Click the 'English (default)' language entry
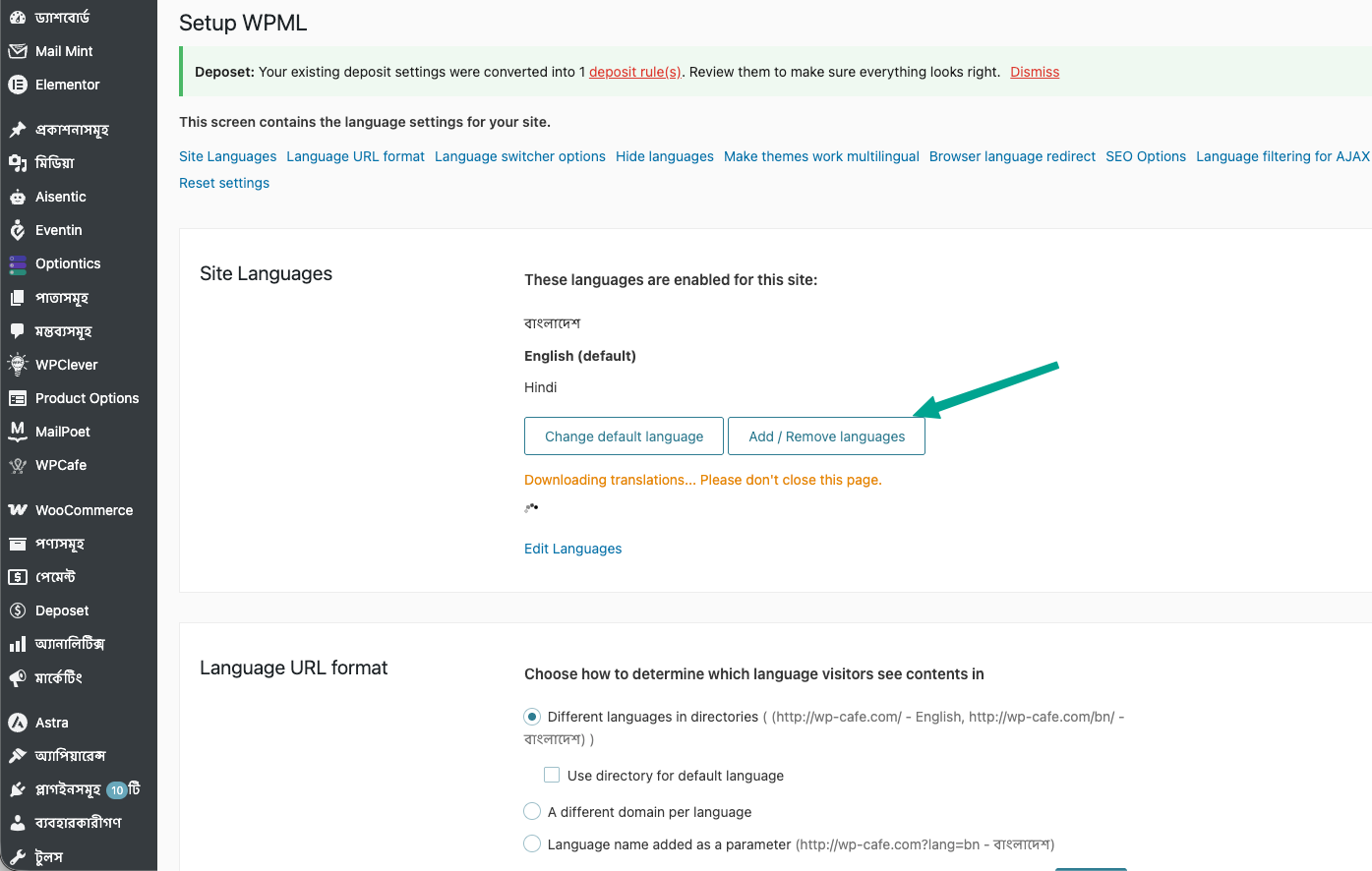This screenshot has height=871, width=1372. click(x=579, y=356)
